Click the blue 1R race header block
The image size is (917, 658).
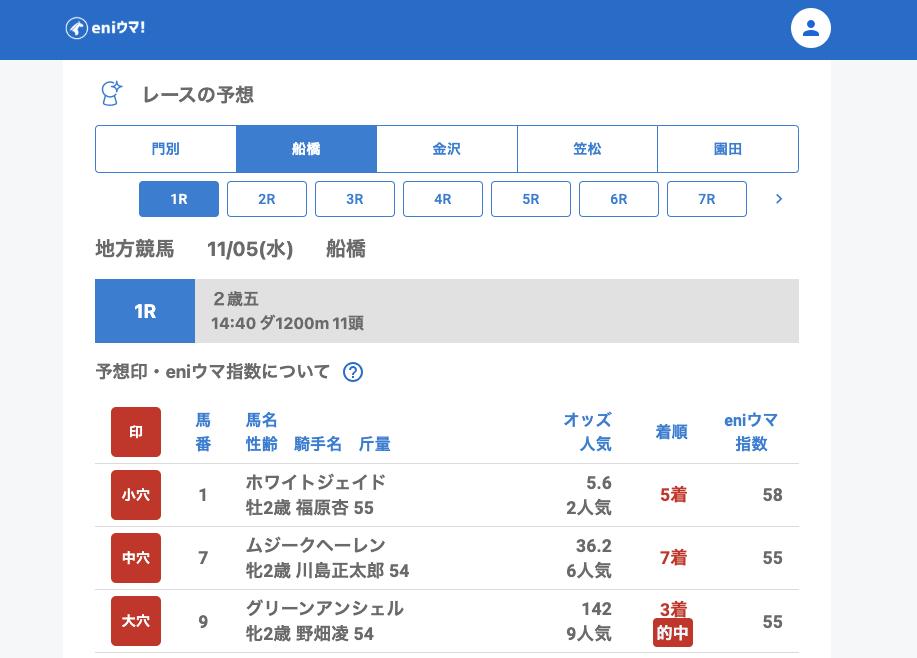point(145,311)
